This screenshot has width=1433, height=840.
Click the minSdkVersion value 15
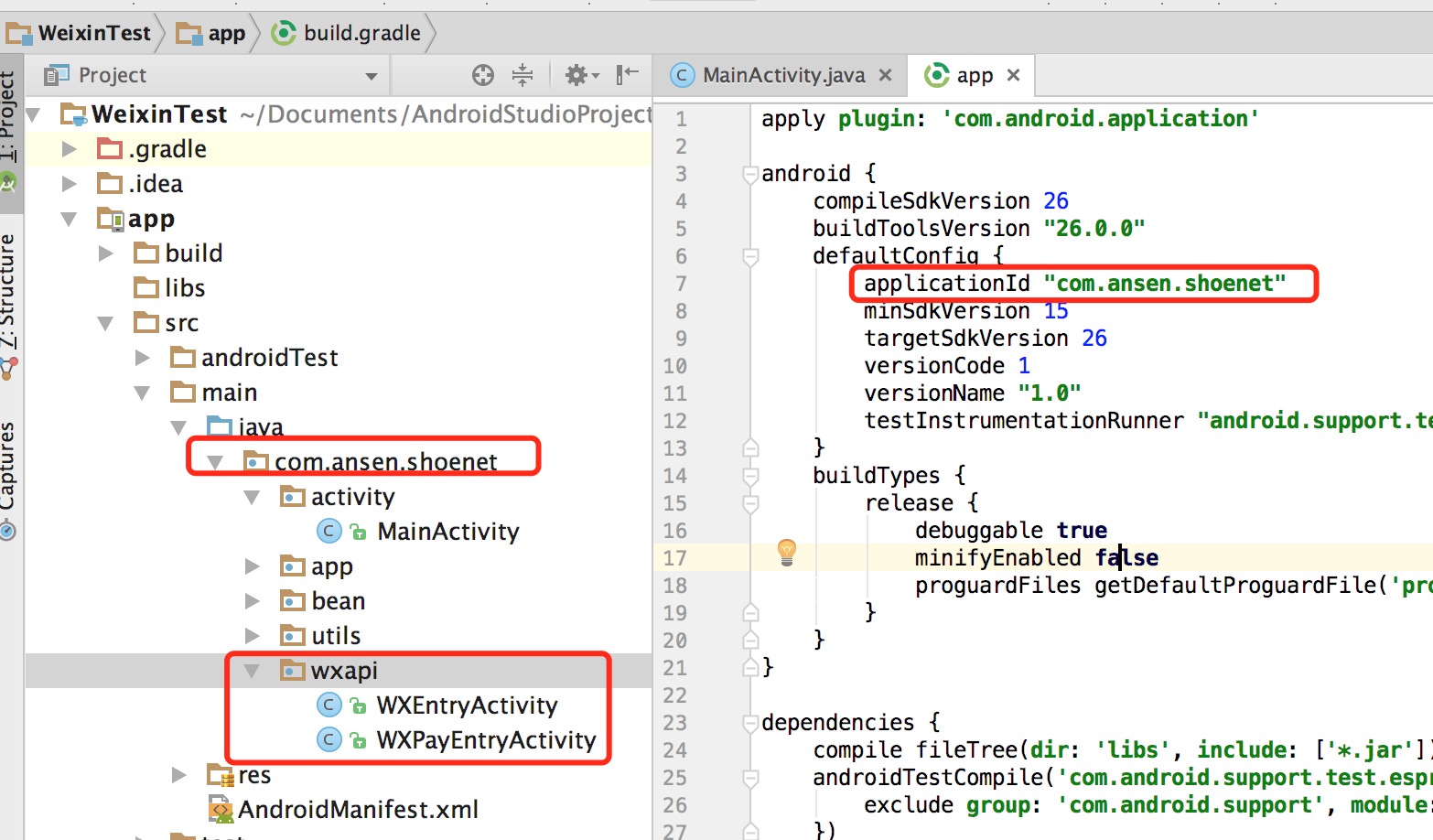tap(1056, 311)
